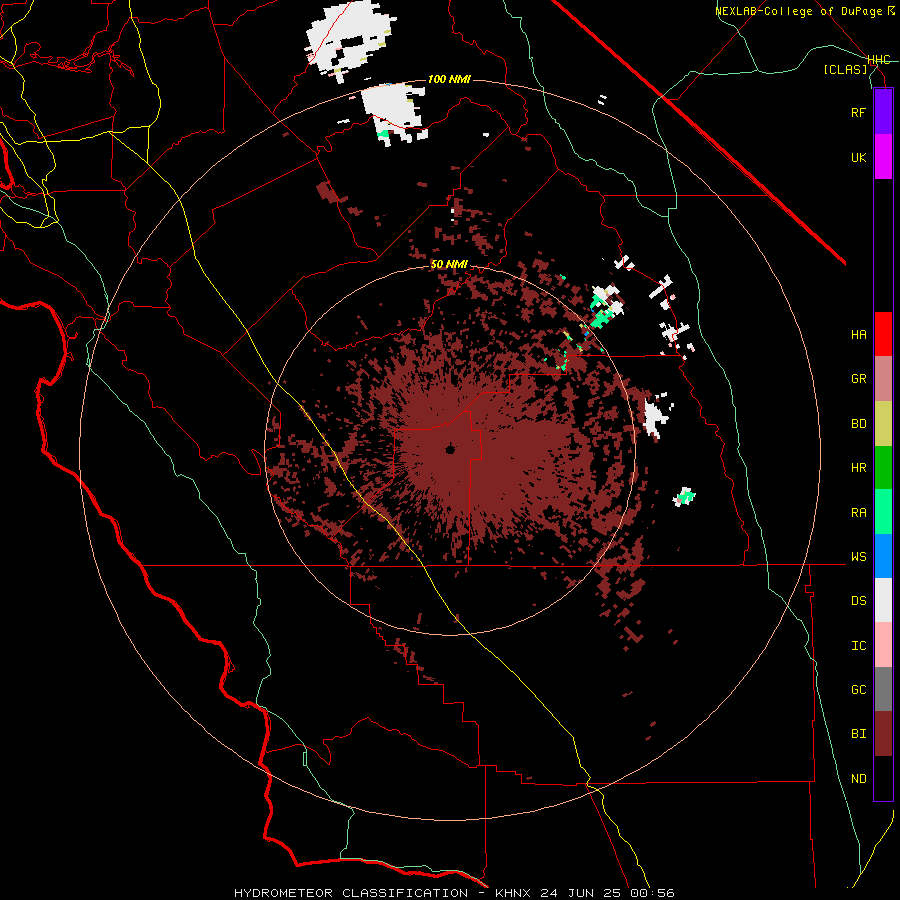
Task: Click the RA legend label
Action: tap(858, 512)
